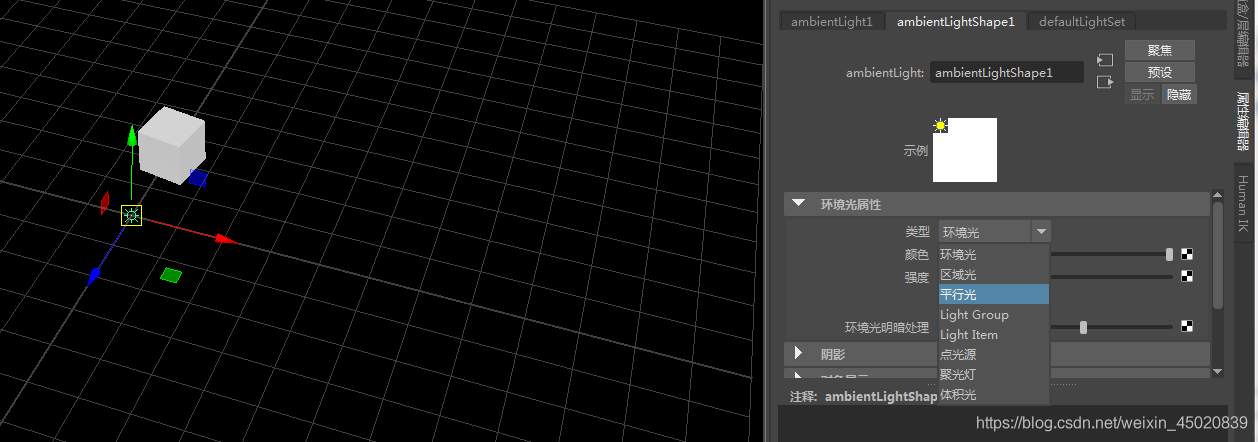Switch to the ambientLightShape1 tab
The image size is (1258, 442).
click(x=955, y=21)
